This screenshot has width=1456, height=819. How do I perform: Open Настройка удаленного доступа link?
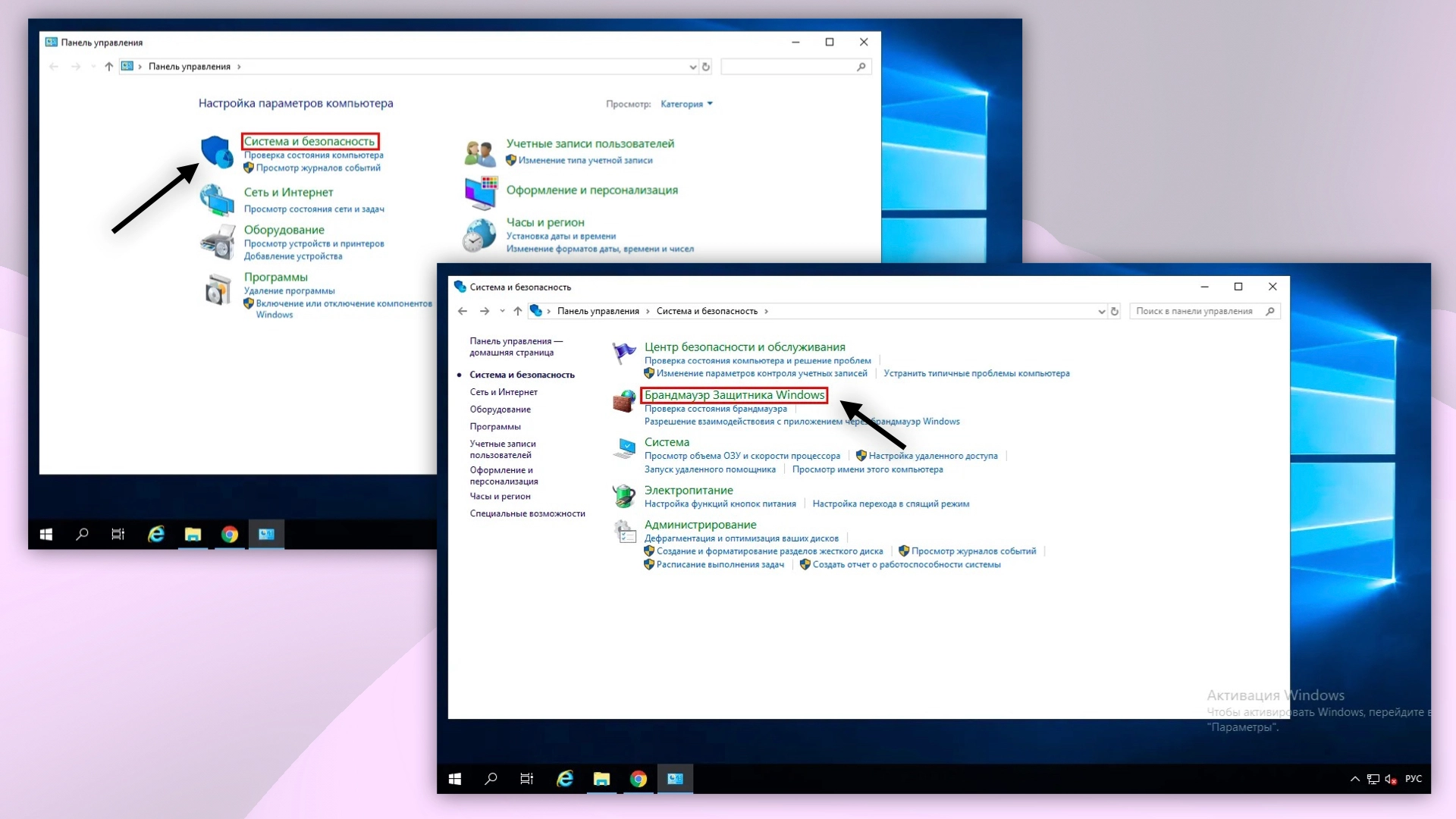tap(932, 456)
